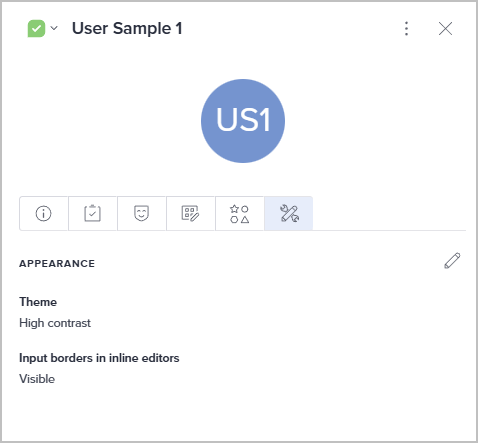Image resolution: width=478 pixels, height=443 pixels.
Task: Click the APPEARANCE section heading
Action: pyautogui.click(x=57, y=264)
